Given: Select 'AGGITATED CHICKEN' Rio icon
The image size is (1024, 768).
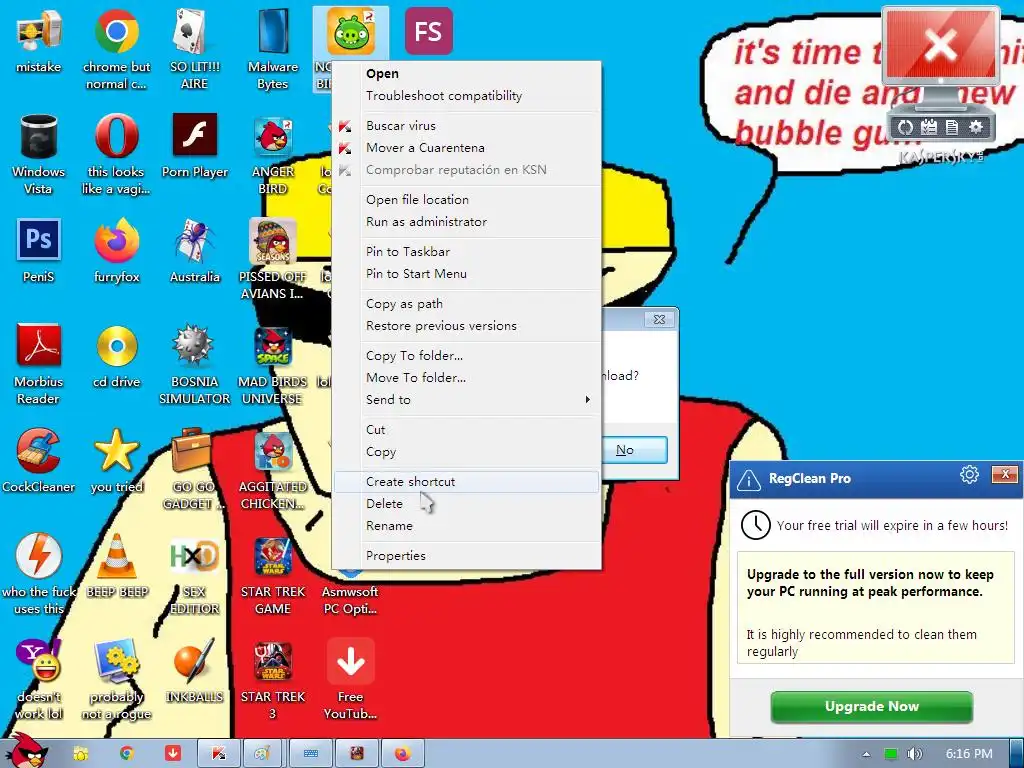Looking at the screenshot, I should point(272,470).
